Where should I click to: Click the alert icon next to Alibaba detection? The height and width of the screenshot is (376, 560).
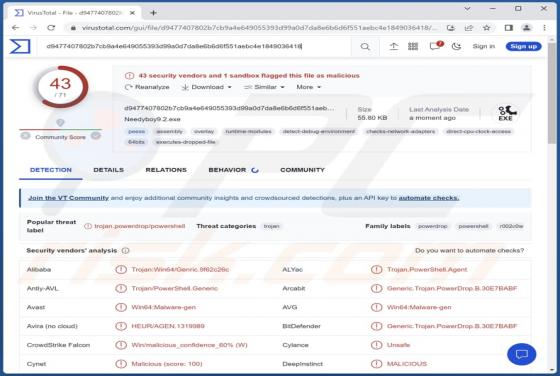121,269
